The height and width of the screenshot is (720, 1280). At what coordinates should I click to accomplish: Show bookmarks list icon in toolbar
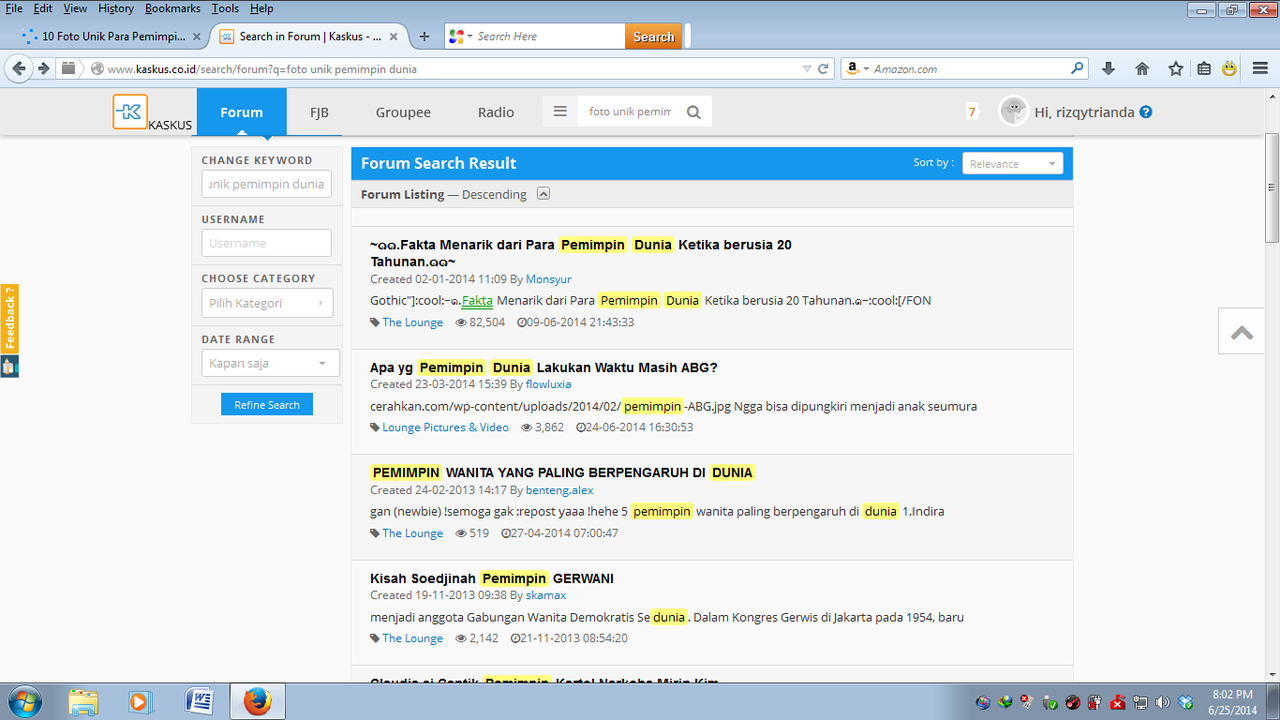tap(1204, 69)
